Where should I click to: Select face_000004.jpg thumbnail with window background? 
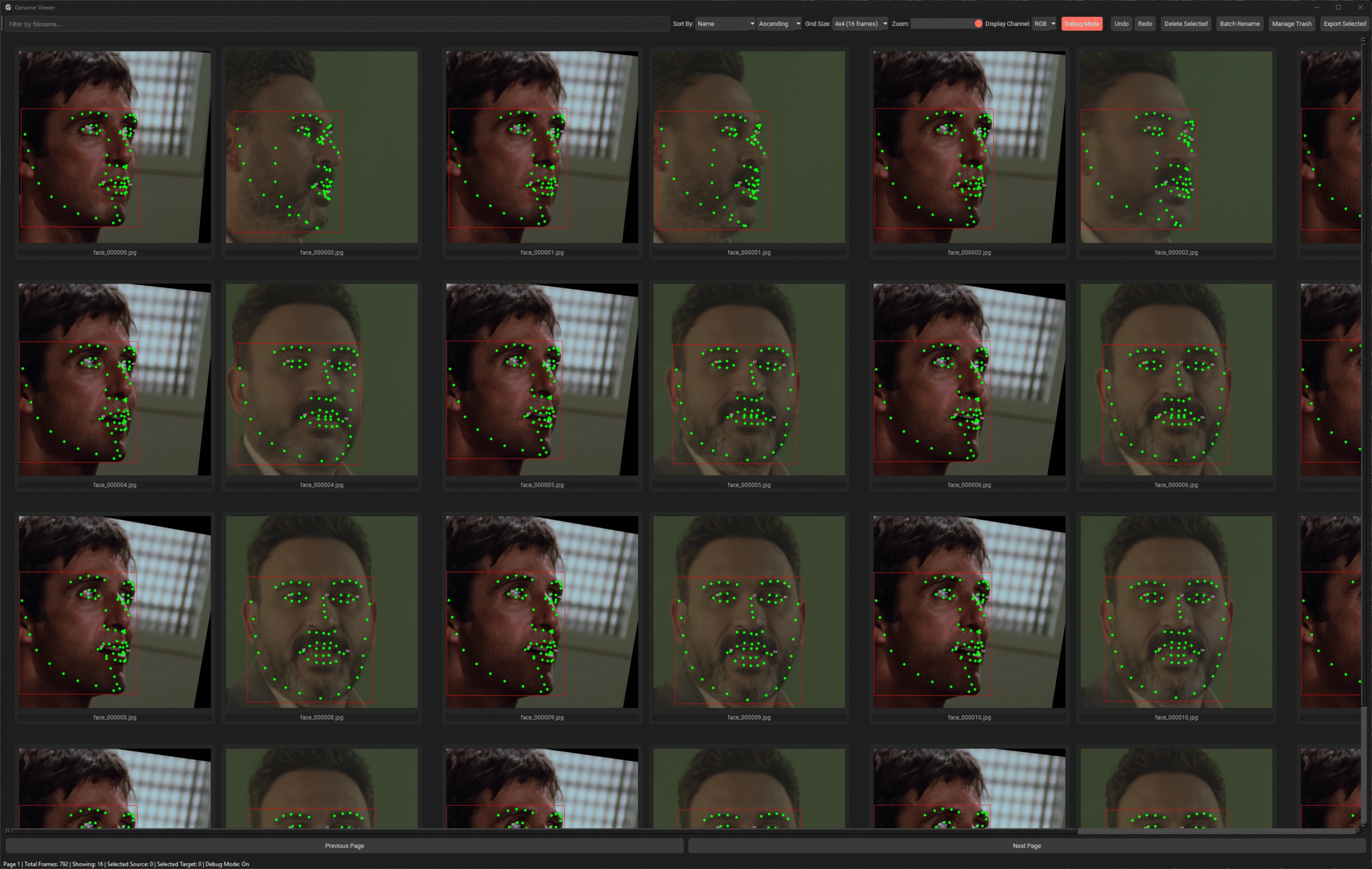point(115,380)
